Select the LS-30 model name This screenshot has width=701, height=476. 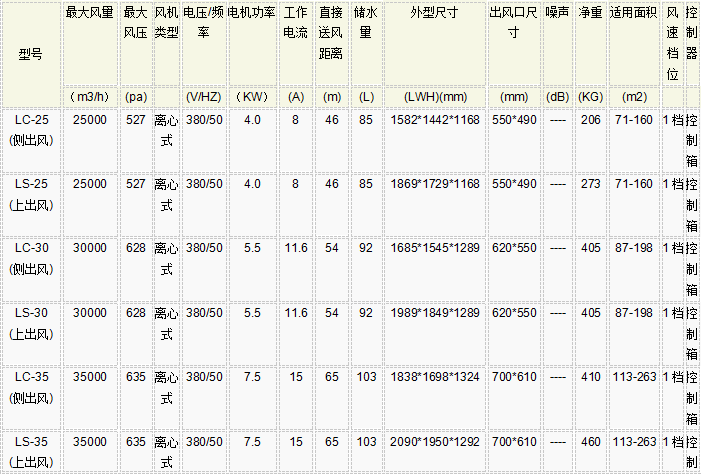coord(32,313)
